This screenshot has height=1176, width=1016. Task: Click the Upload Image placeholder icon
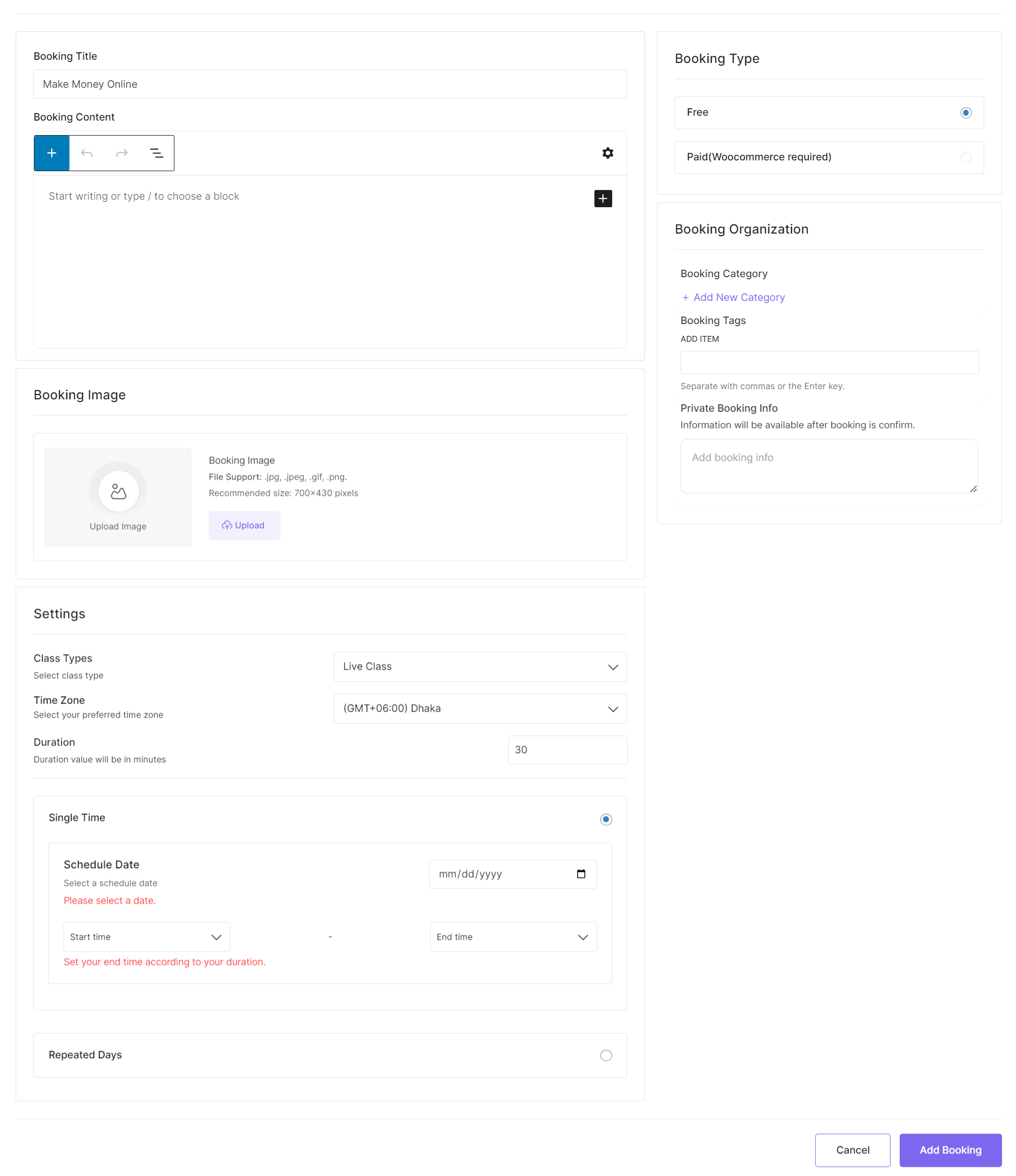pos(118,491)
